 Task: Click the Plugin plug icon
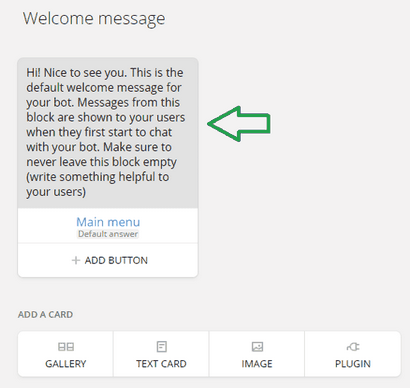click(x=353, y=347)
